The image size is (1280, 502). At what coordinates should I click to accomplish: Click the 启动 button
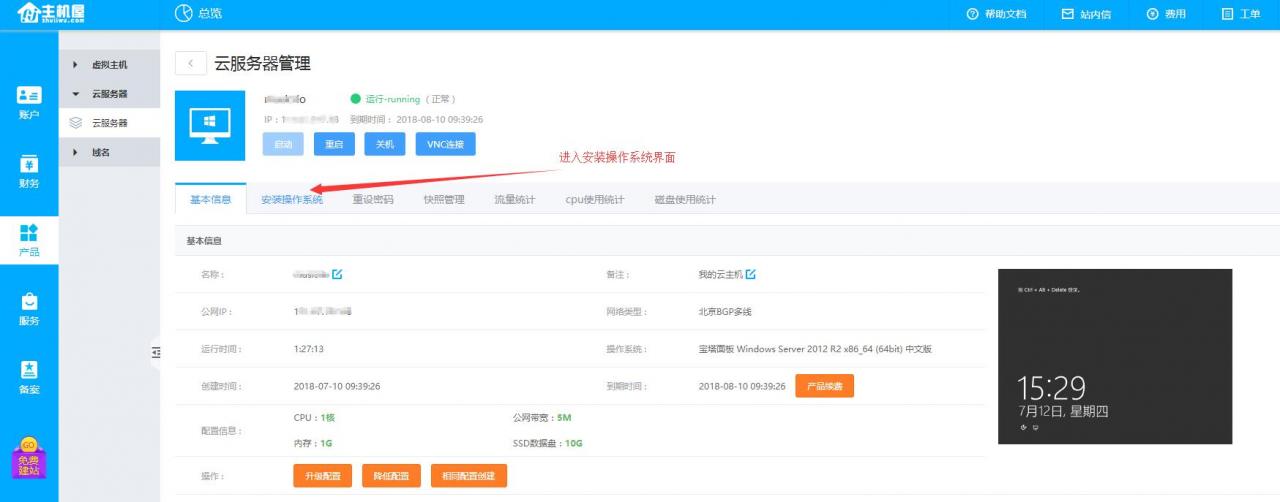click(283, 144)
